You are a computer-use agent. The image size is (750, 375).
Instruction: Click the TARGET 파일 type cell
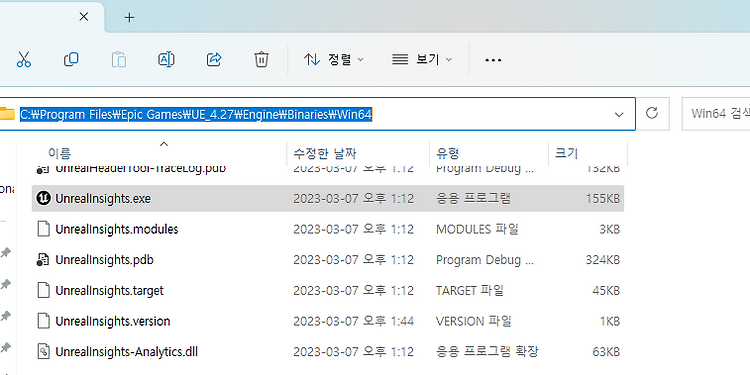coord(469,290)
